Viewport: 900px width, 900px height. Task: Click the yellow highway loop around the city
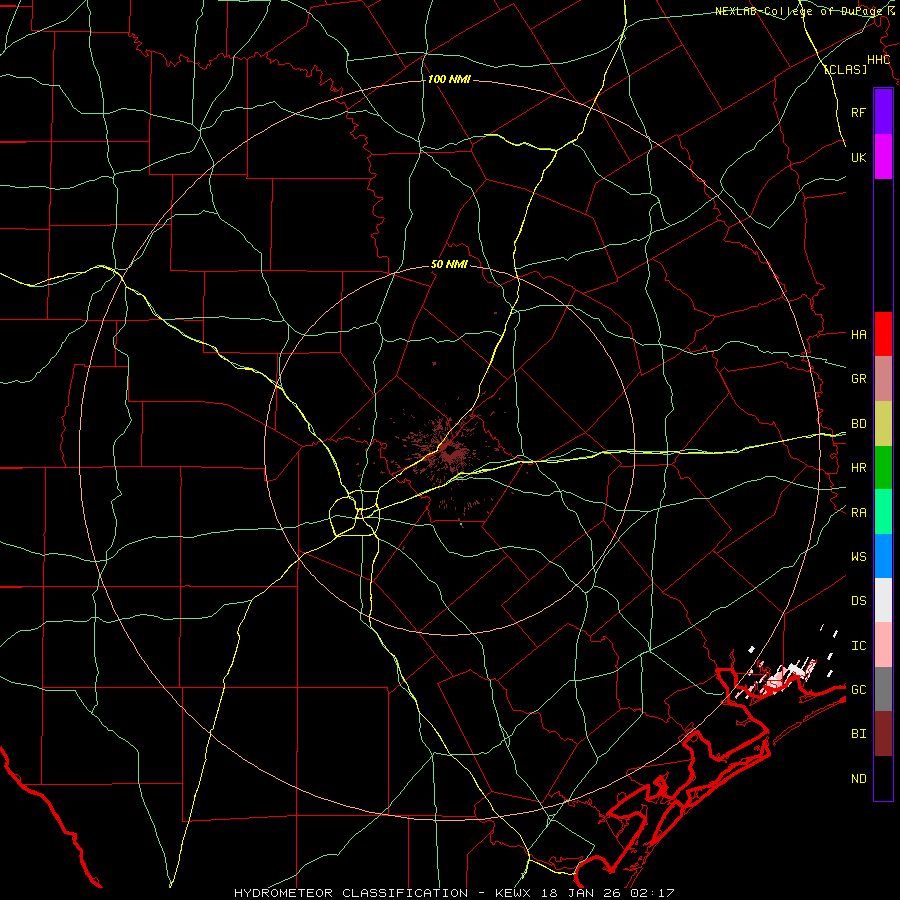tap(355, 513)
